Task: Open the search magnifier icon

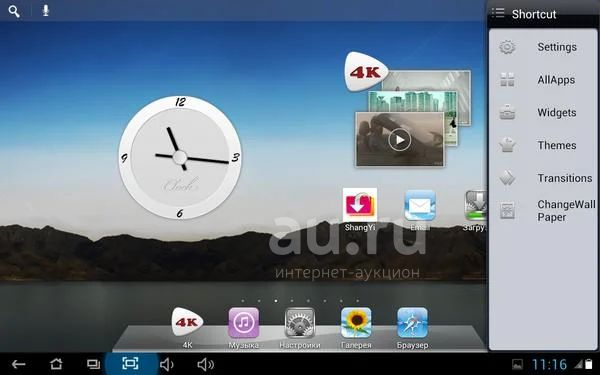Action: click(14, 11)
